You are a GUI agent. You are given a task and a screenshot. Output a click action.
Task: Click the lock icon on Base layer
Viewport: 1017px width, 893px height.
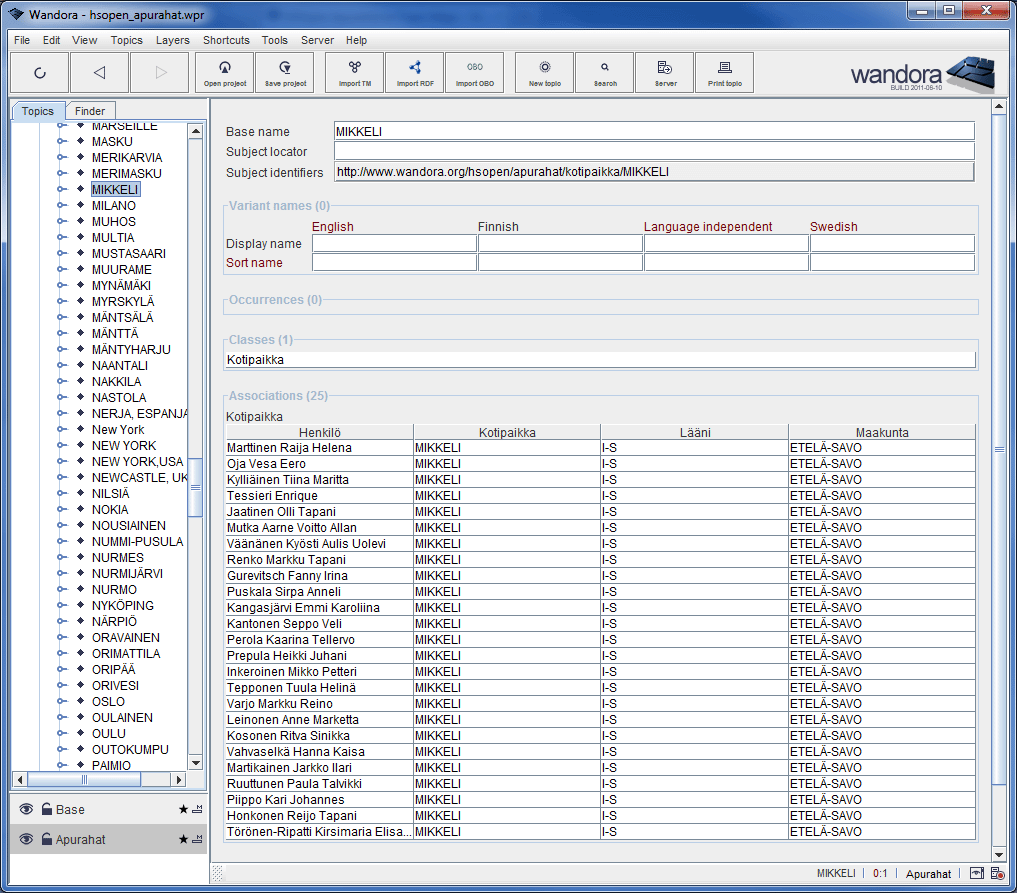(47, 809)
